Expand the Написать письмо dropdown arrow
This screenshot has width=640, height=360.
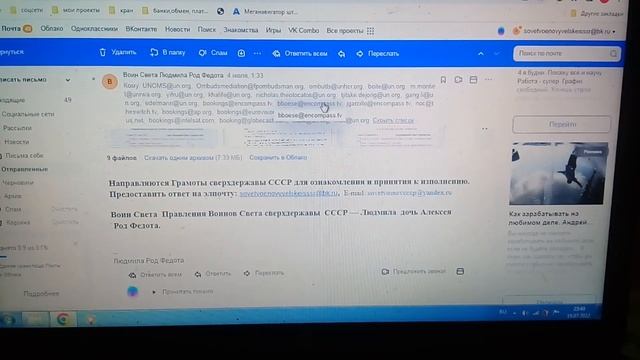point(68,80)
